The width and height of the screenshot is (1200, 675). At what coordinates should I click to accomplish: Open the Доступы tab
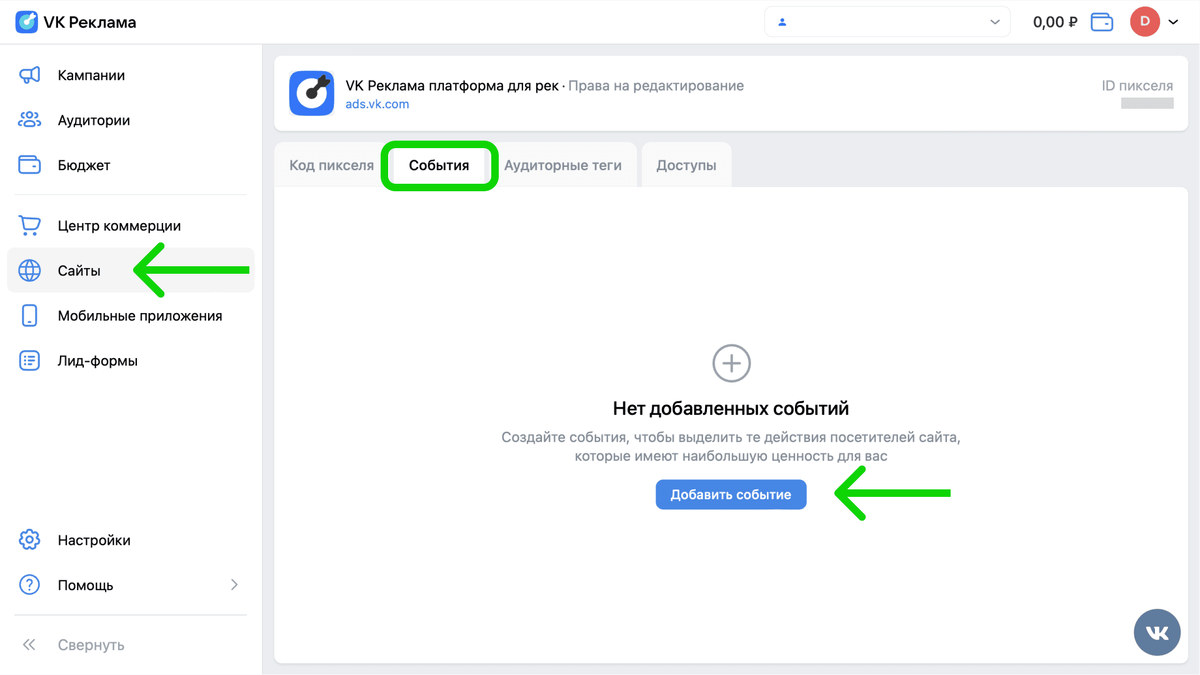686,164
